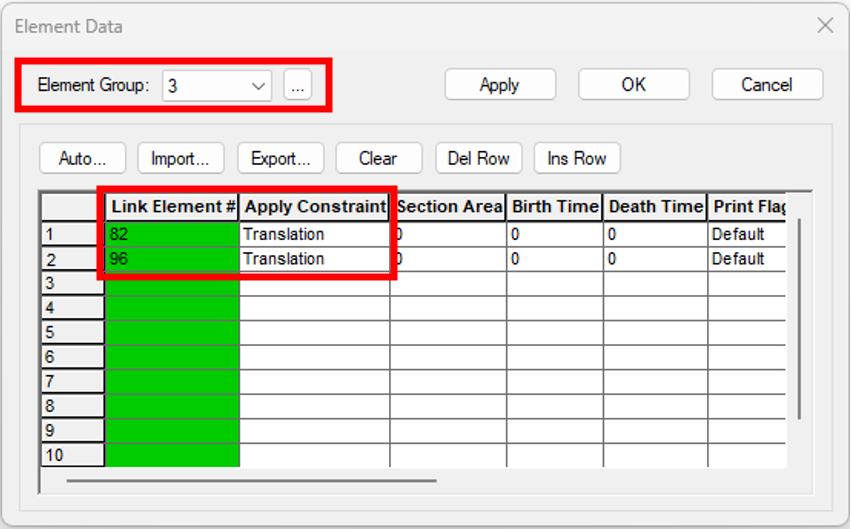
Task: Click the vertical scrollbar of the table
Action: (x=799, y=318)
